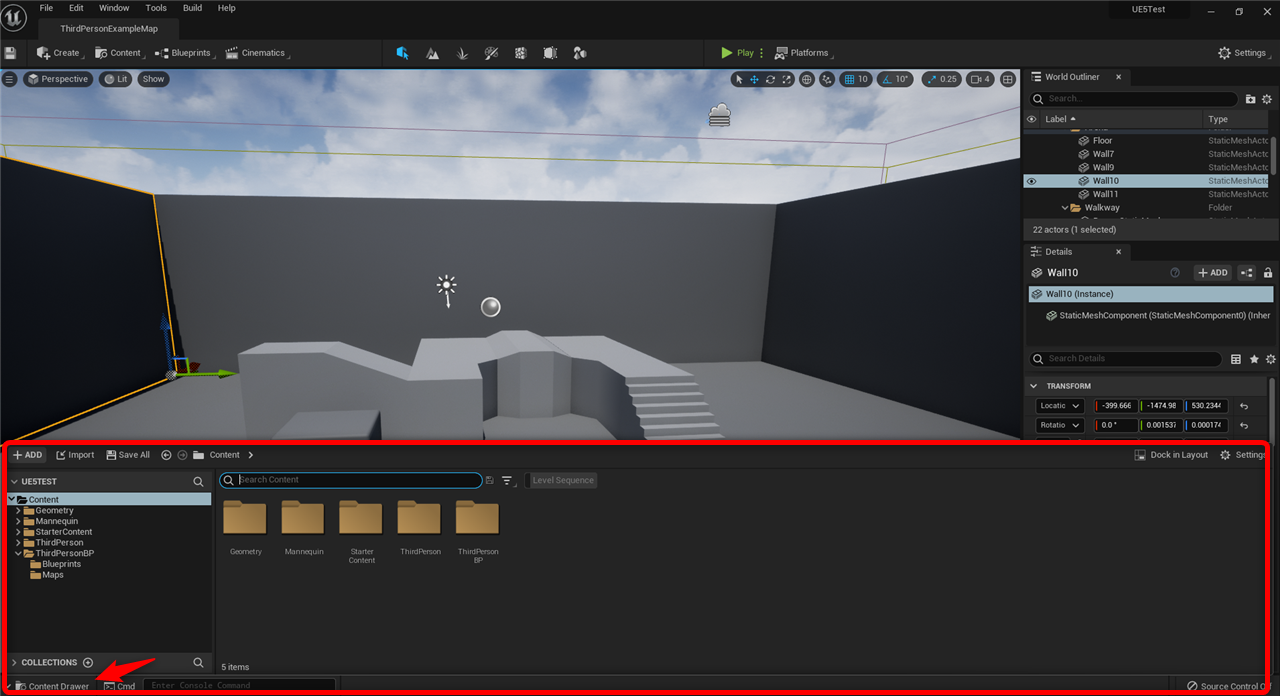Select the Mesh Paint mode icon

(491, 53)
